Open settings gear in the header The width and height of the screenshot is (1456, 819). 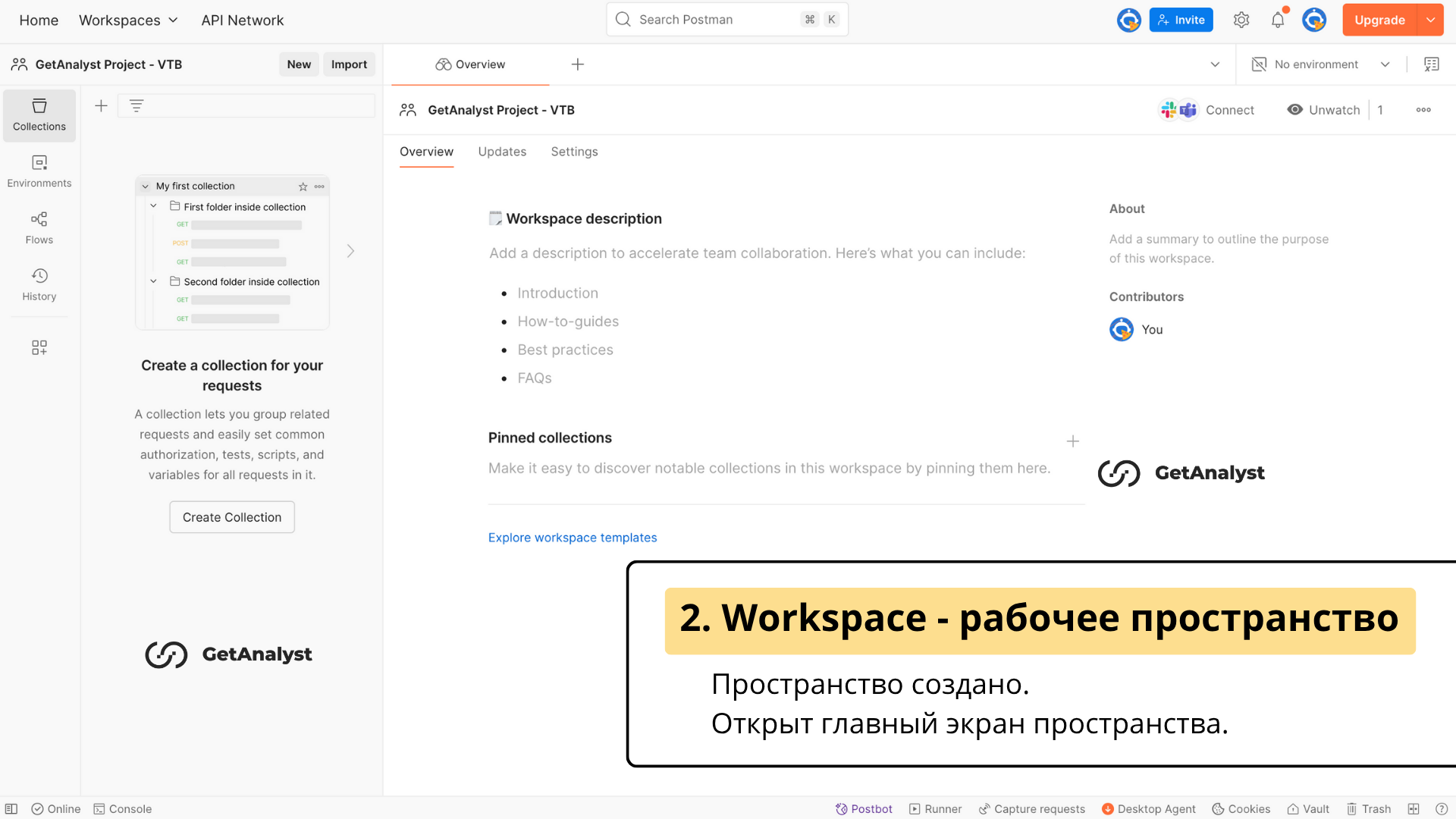click(1241, 20)
